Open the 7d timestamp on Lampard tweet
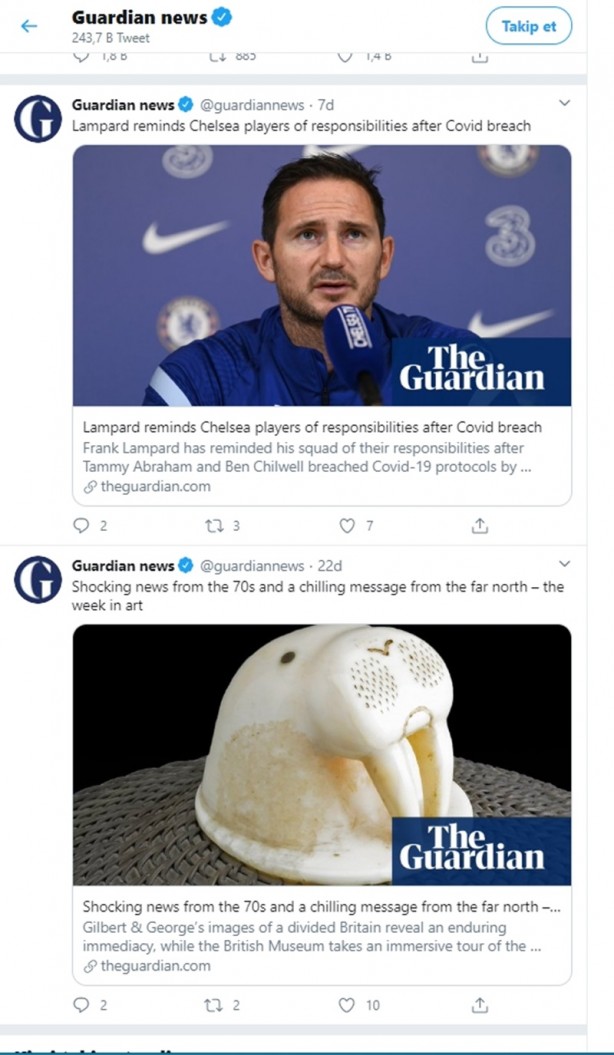 tap(325, 105)
